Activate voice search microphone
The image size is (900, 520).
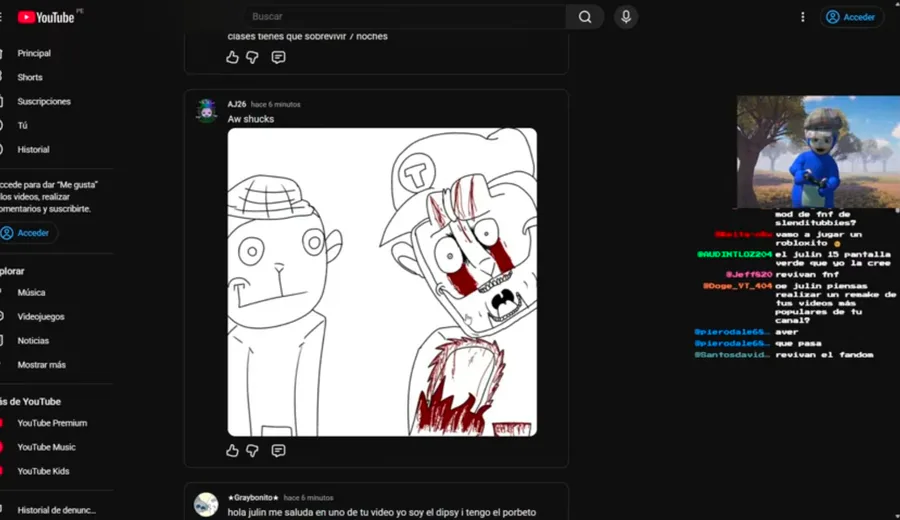point(626,17)
